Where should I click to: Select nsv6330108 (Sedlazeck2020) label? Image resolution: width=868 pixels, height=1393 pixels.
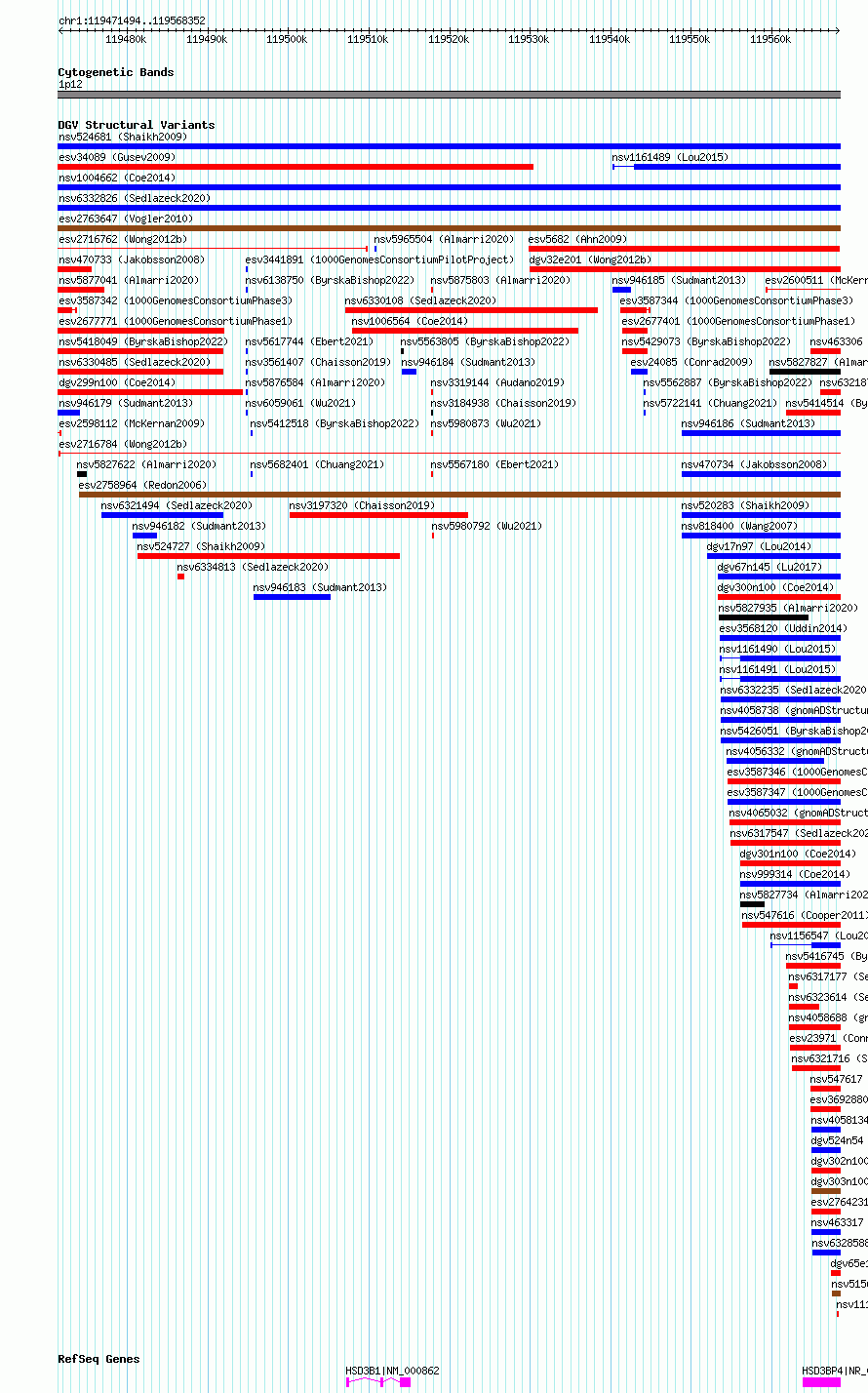420,300
